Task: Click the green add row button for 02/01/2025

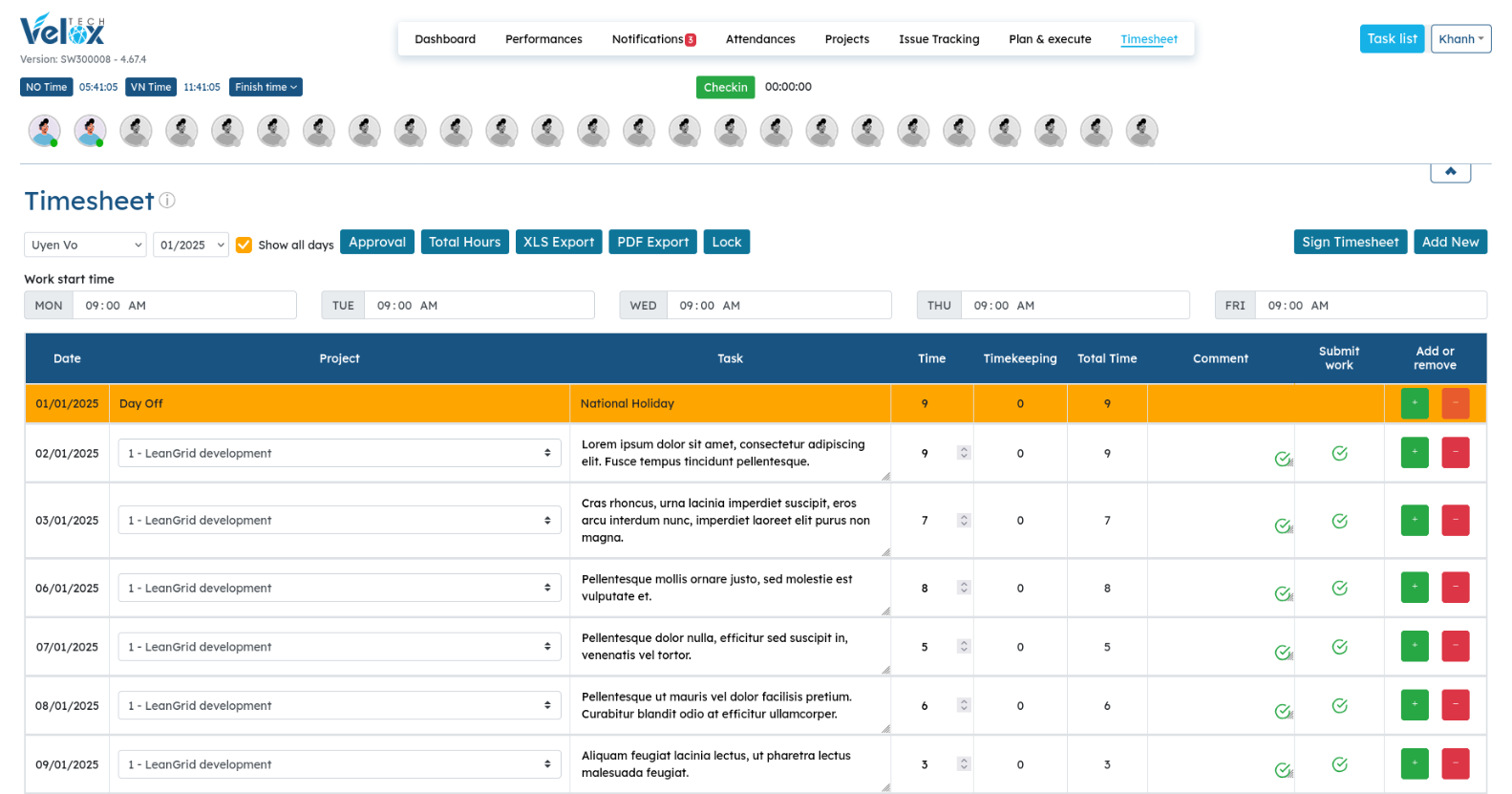Action: (1414, 452)
